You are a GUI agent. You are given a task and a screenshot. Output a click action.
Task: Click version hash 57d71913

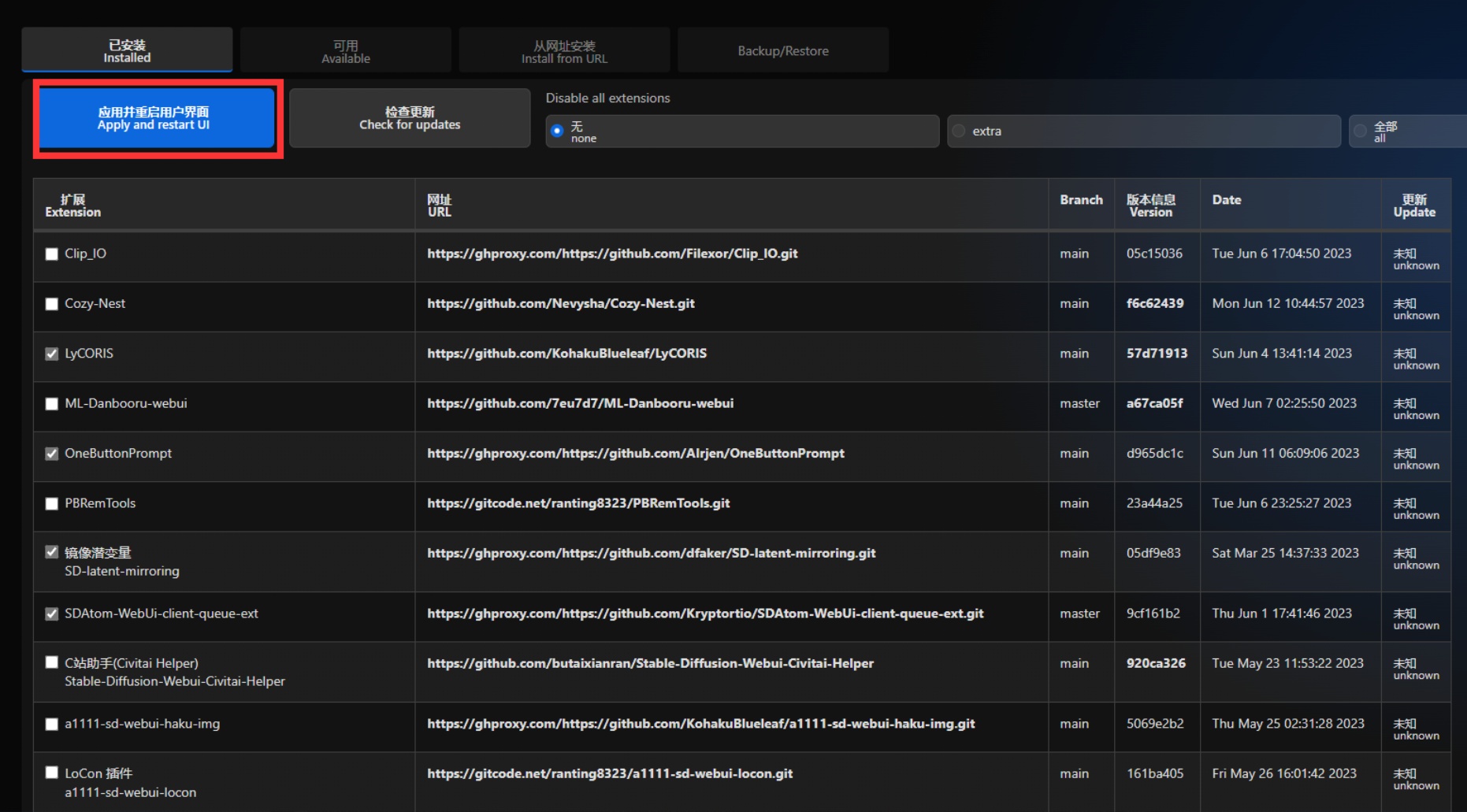pos(1157,353)
